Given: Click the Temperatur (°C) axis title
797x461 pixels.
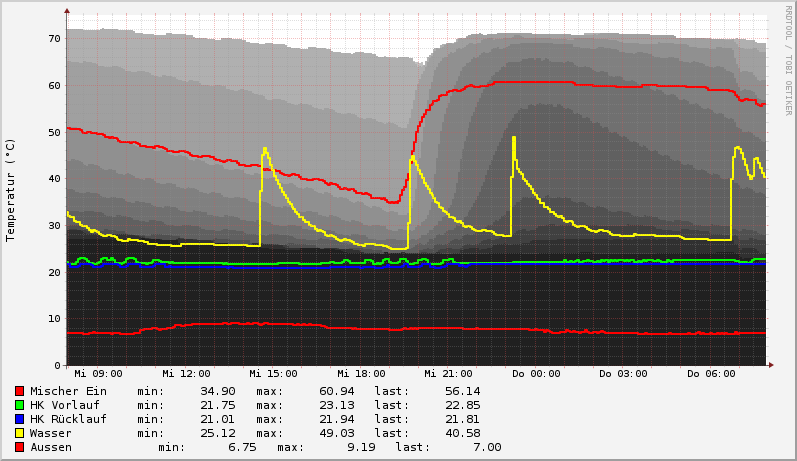Looking at the screenshot, I should tap(11, 190).
